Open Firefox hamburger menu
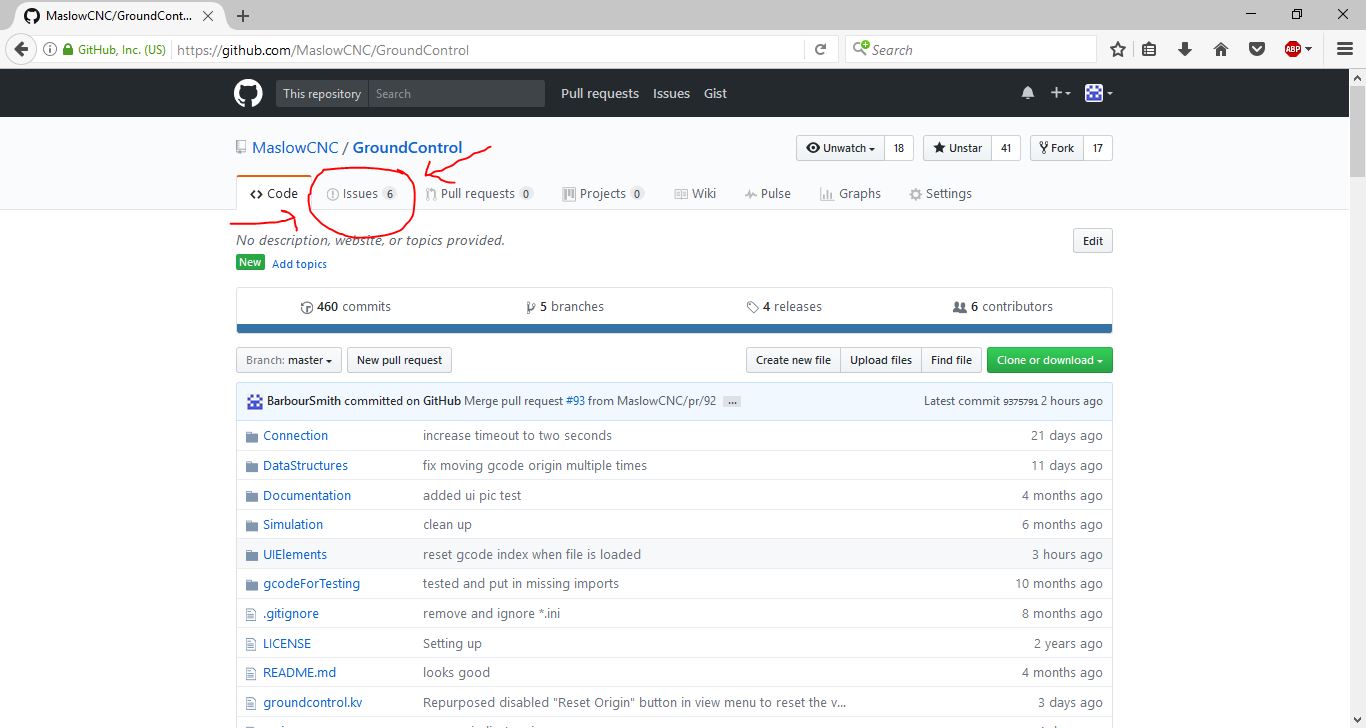This screenshot has width=1366, height=728. 1345,49
